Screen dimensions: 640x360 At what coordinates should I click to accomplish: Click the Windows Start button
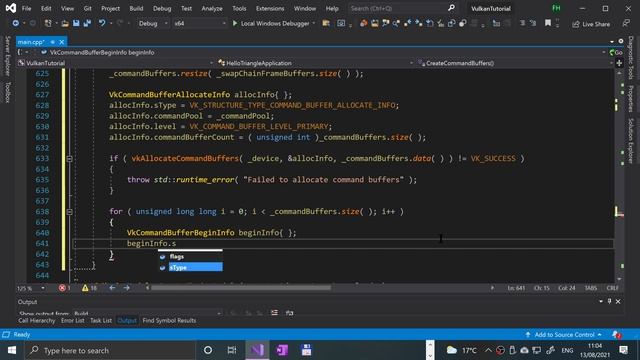(12, 350)
